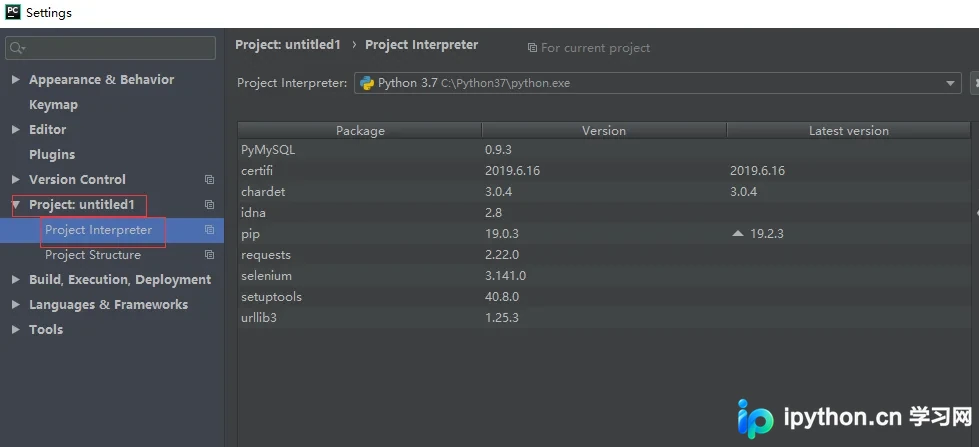The image size is (979, 447).
Task: Open the Project Interpreter dropdown arrow
Action: (x=950, y=83)
